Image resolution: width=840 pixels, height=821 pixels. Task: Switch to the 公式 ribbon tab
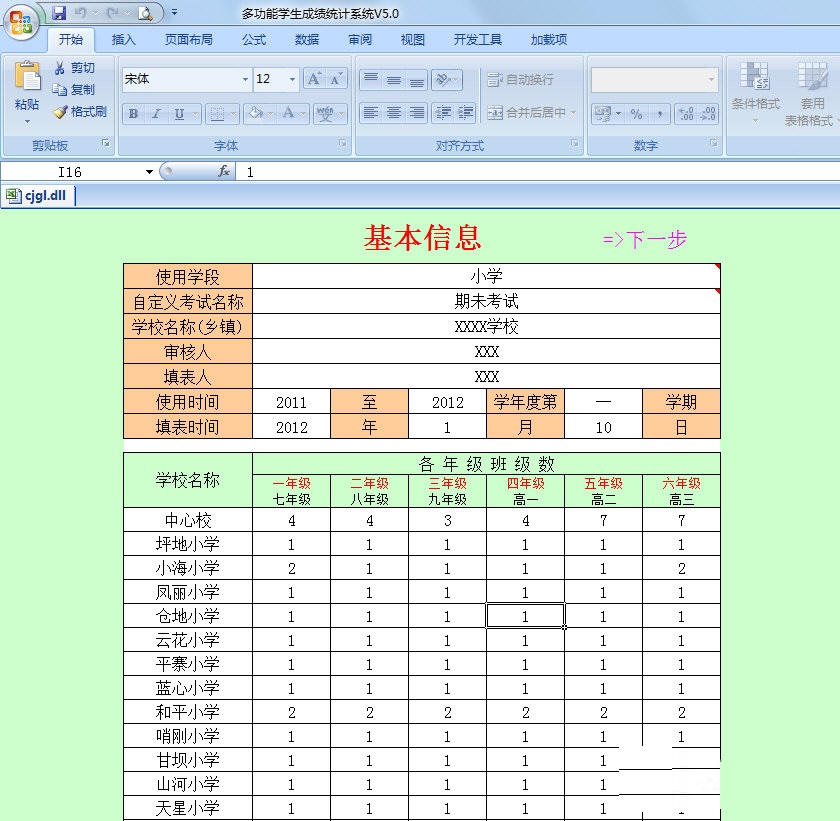pyautogui.click(x=254, y=40)
